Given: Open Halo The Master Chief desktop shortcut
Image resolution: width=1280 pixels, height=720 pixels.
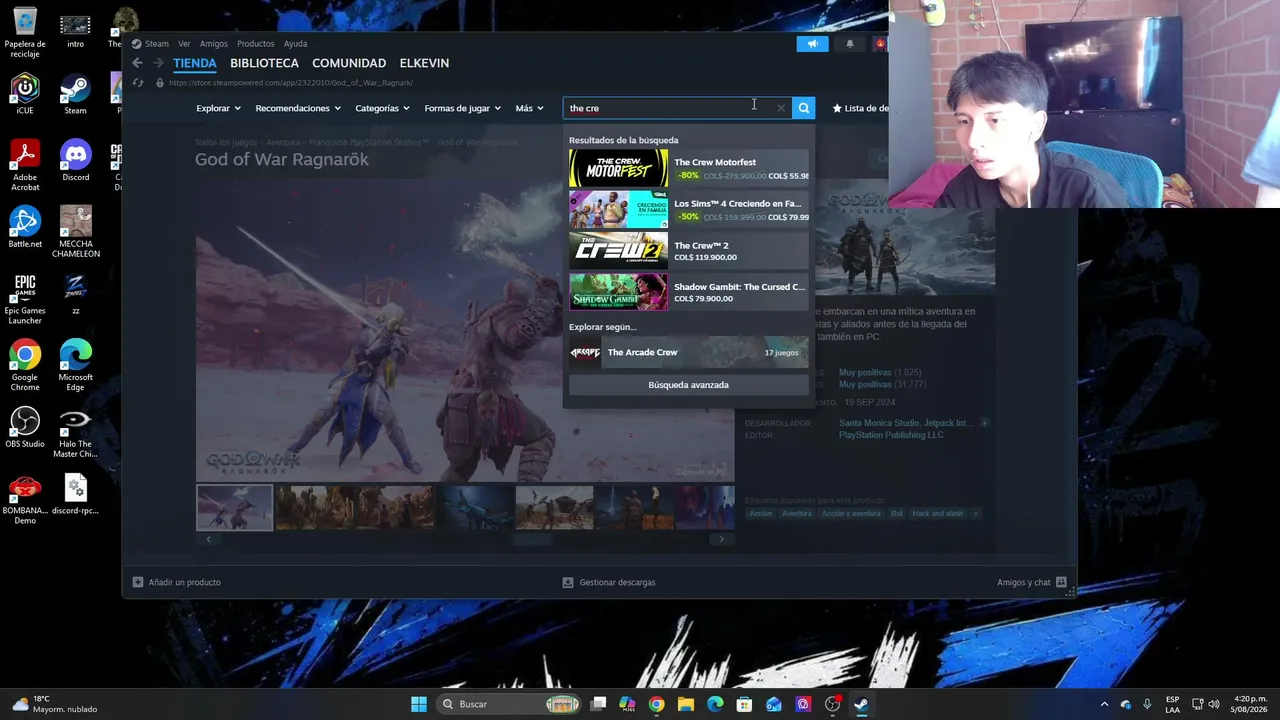Looking at the screenshot, I should [75, 433].
